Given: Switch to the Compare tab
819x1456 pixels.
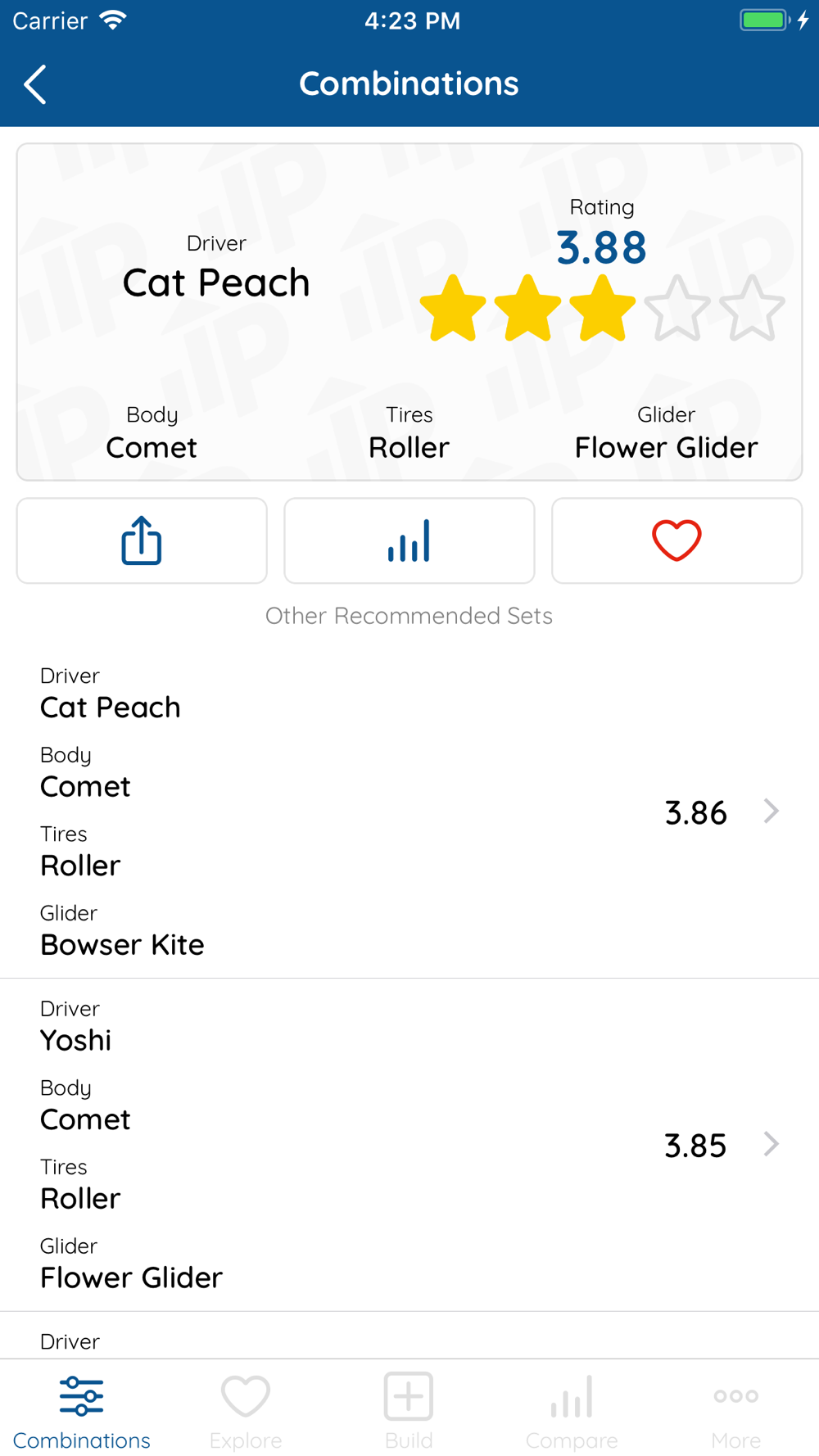Looking at the screenshot, I should [572, 1412].
